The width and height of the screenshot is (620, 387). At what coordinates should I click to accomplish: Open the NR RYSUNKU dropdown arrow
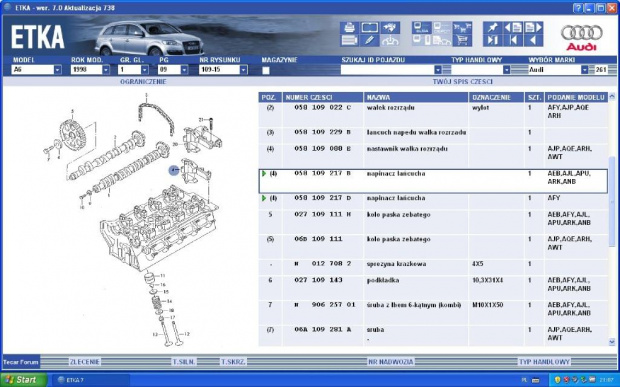click(244, 70)
